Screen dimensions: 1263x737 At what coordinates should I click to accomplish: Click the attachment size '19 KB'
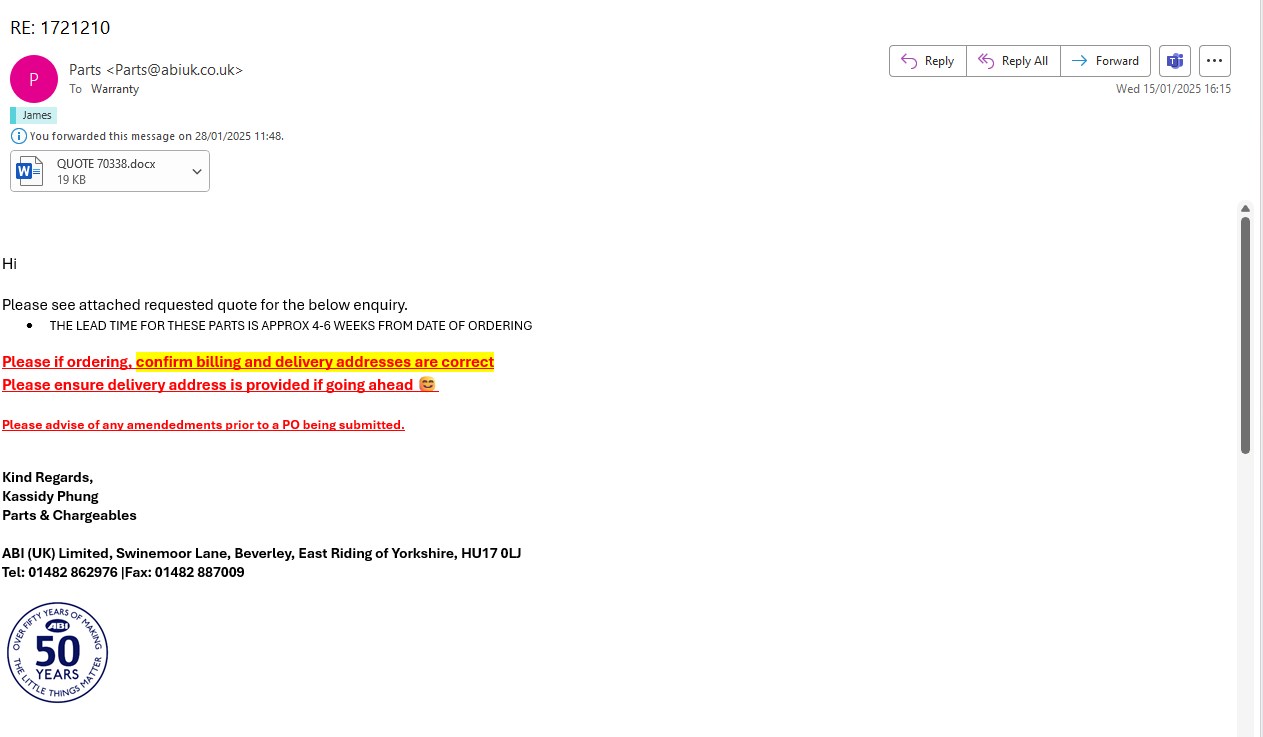coord(71,180)
